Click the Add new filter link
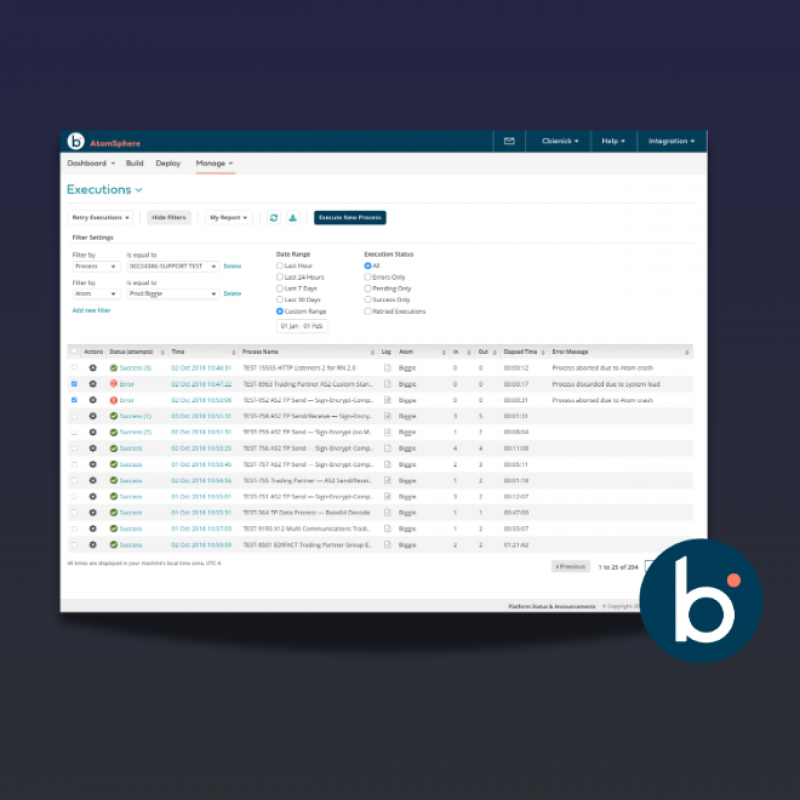 click(92, 311)
